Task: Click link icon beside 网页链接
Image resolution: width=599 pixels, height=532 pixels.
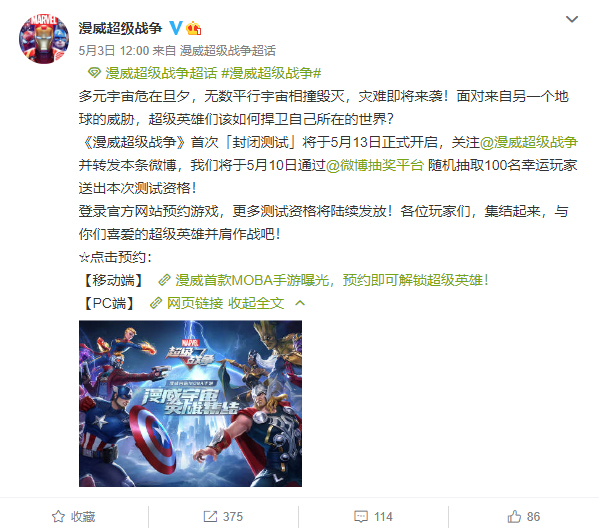Action: 155,303
